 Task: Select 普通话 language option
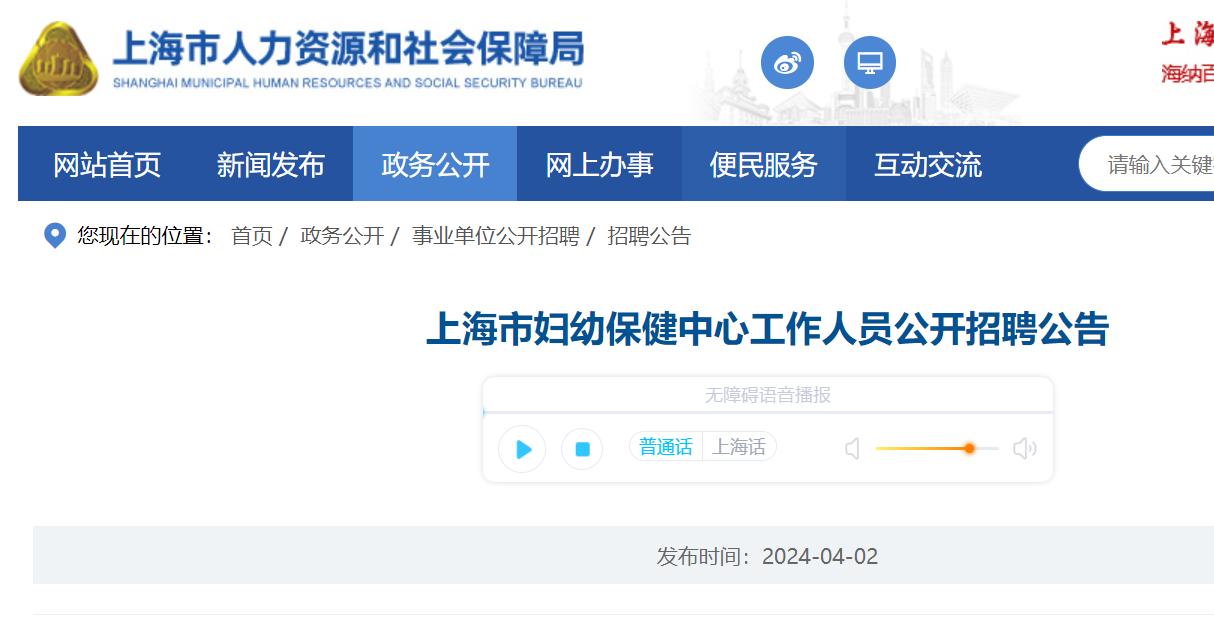coord(666,447)
